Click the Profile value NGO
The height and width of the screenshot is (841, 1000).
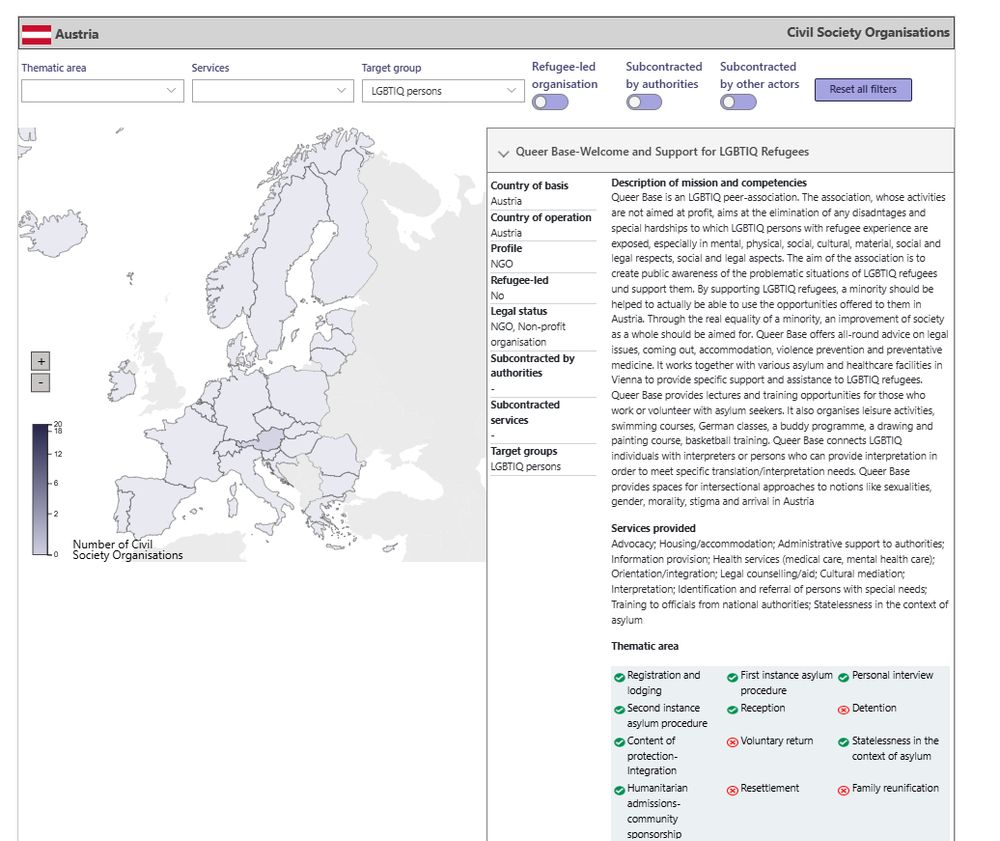[x=501, y=264]
